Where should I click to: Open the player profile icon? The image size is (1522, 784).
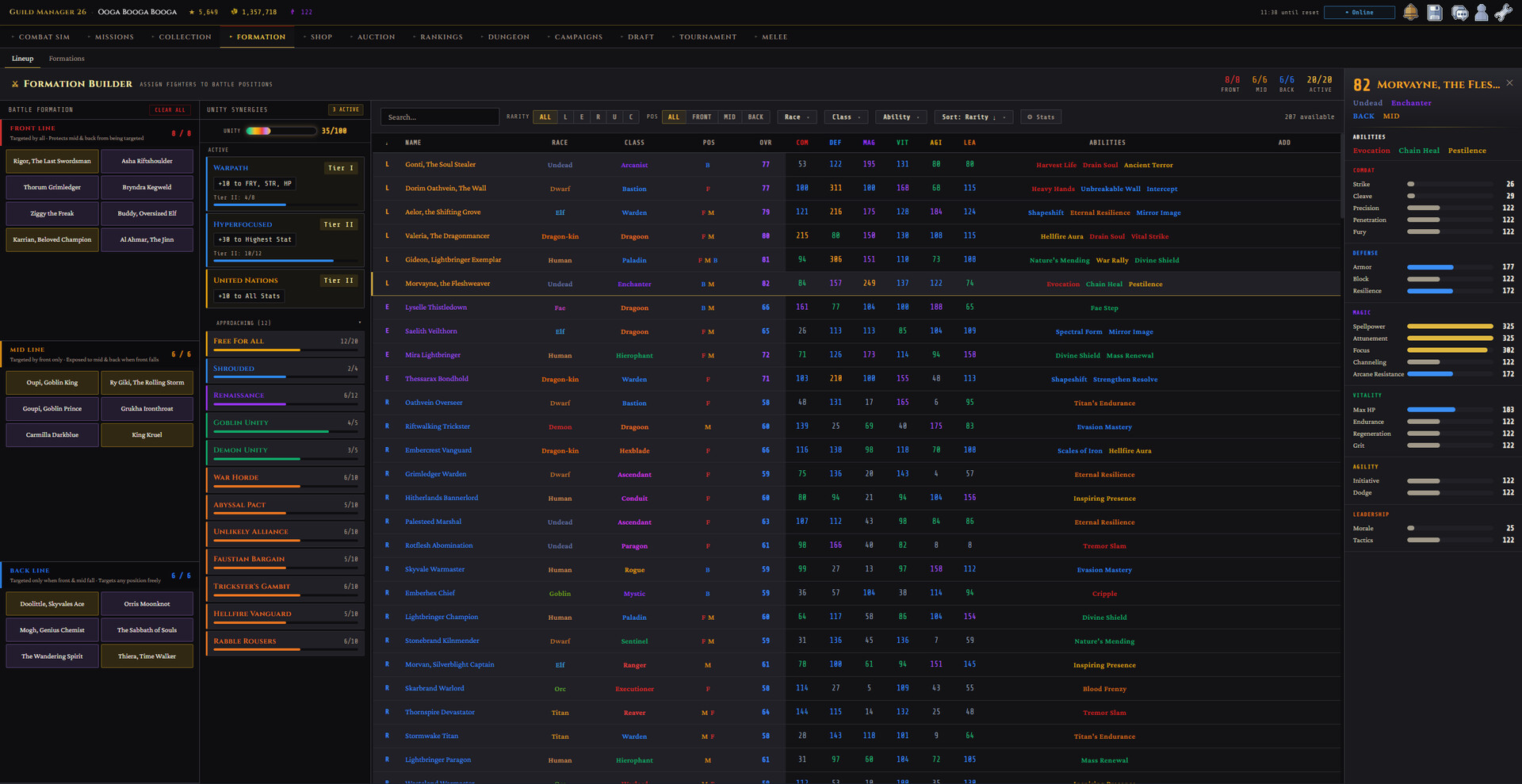click(x=1481, y=13)
